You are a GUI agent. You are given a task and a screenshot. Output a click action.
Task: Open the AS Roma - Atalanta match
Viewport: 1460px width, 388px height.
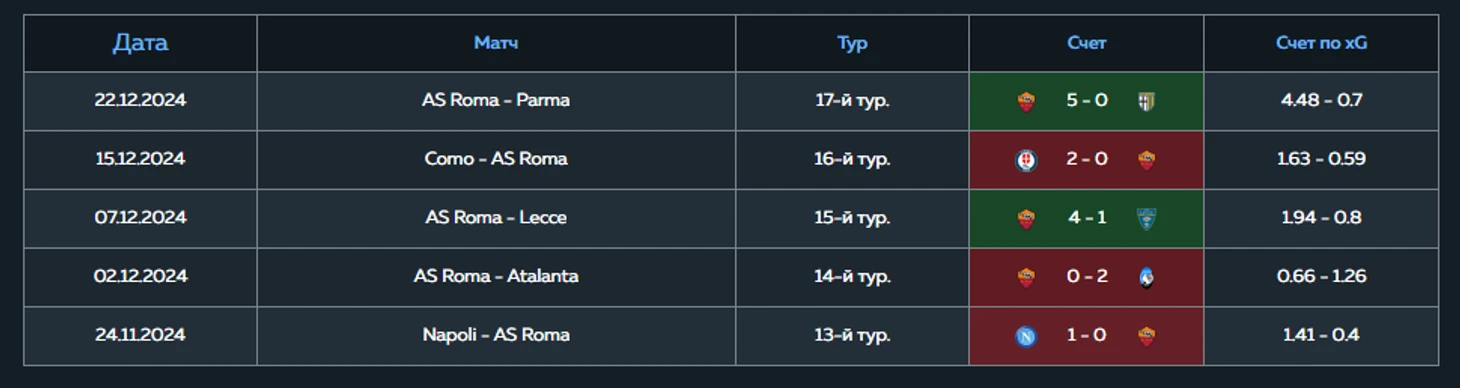click(496, 276)
